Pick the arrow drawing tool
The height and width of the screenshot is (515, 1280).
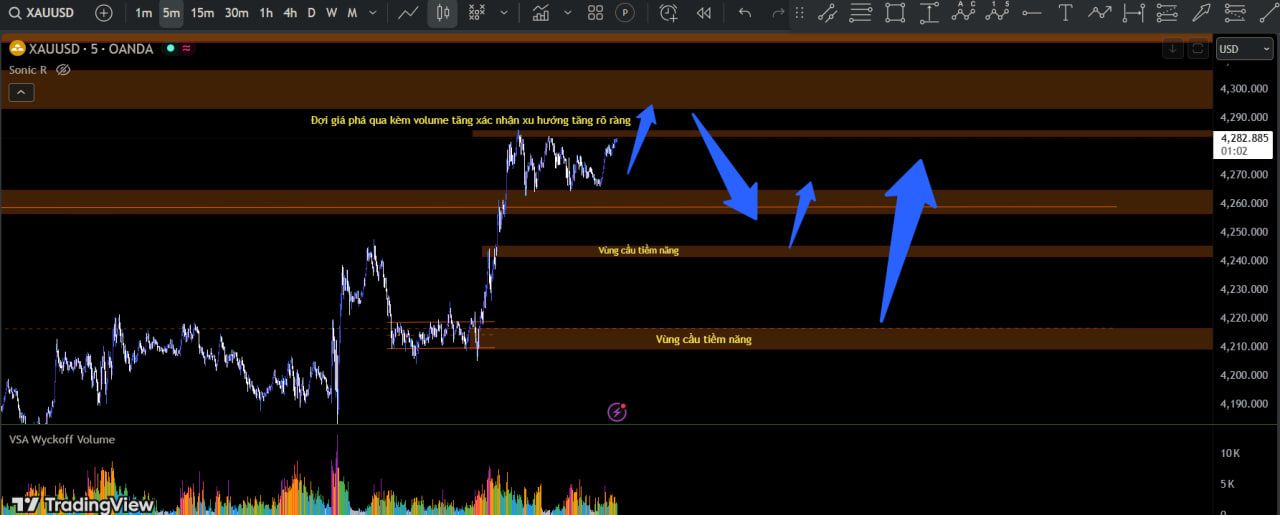coord(1205,13)
